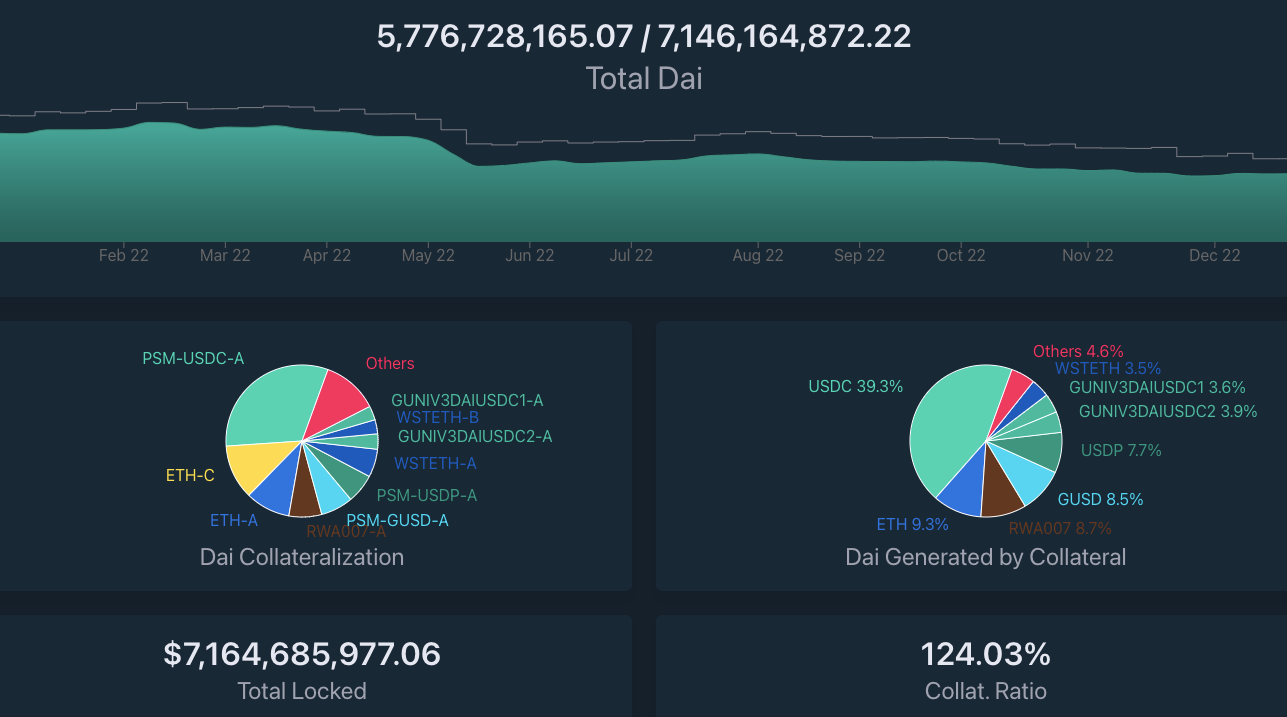Click the "Total Dai" chart title
Viewport: 1287px width, 717px height.
(x=644, y=78)
